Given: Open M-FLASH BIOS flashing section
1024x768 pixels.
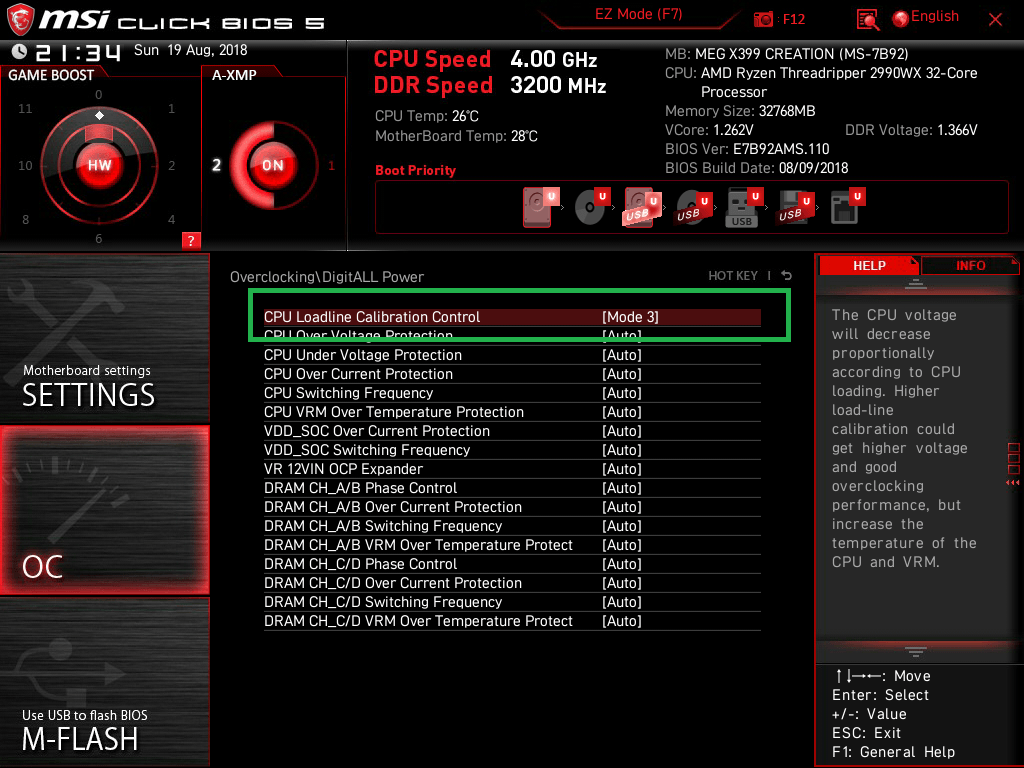Looking at the screenshot, I should pyautogui.click(x=104, y=682).
